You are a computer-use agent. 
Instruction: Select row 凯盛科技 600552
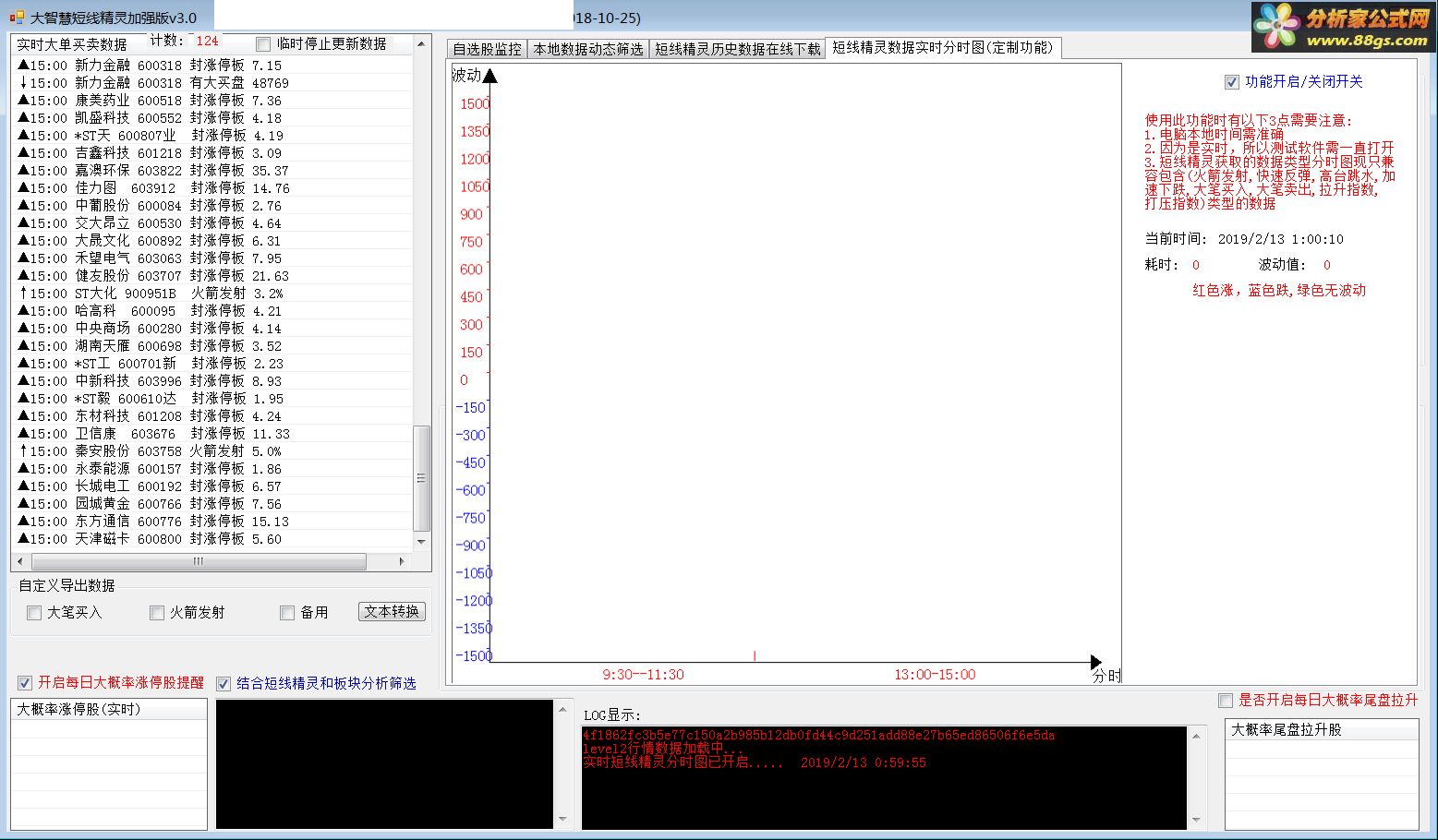(212, 118)
